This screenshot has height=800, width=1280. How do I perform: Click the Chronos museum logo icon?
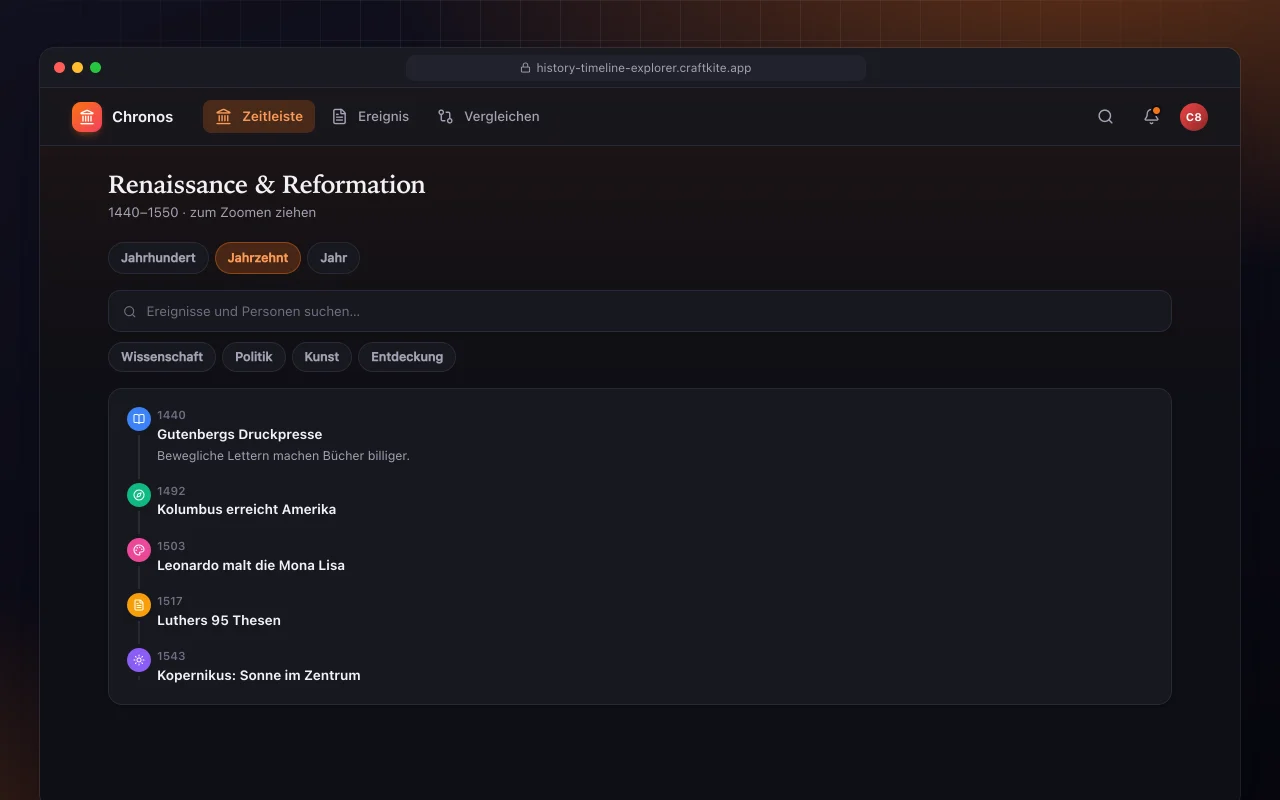[87, 117]
